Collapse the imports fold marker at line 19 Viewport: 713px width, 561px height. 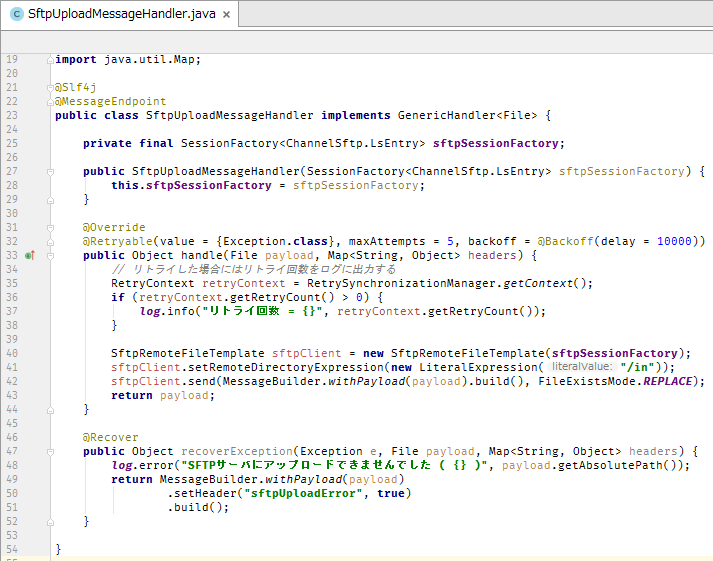tap(50, 60)
